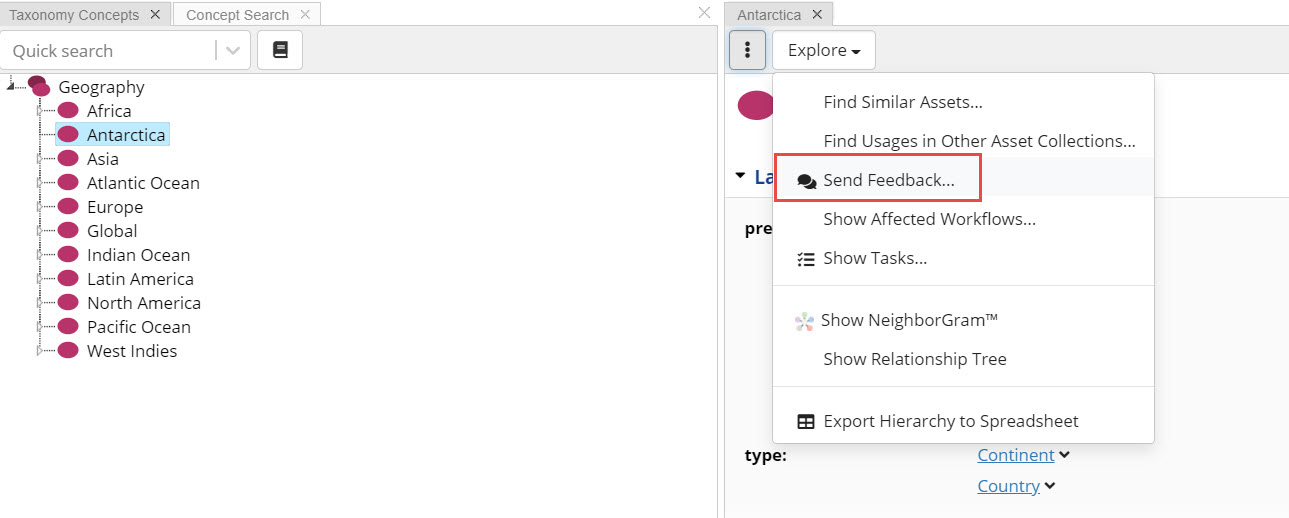
Task: Click the Send Feedback speech bubble icon
Action: pos(806,181)
